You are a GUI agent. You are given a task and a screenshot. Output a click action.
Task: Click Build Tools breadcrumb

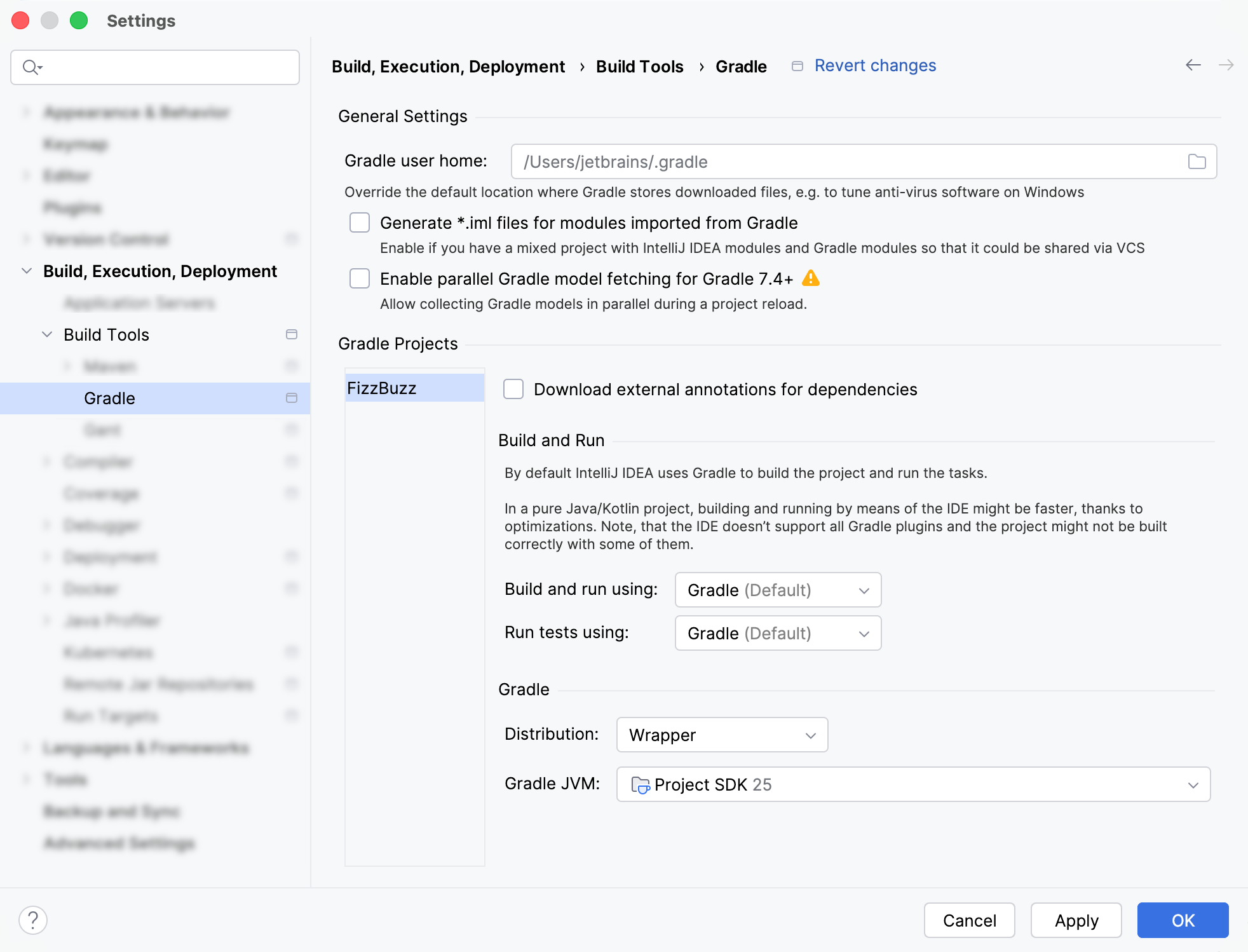639,67
